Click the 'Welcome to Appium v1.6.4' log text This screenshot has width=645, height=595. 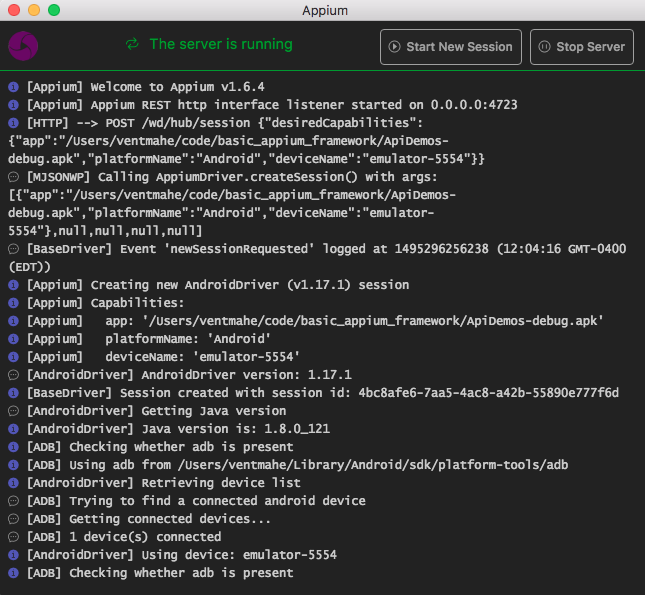[177, 87]
